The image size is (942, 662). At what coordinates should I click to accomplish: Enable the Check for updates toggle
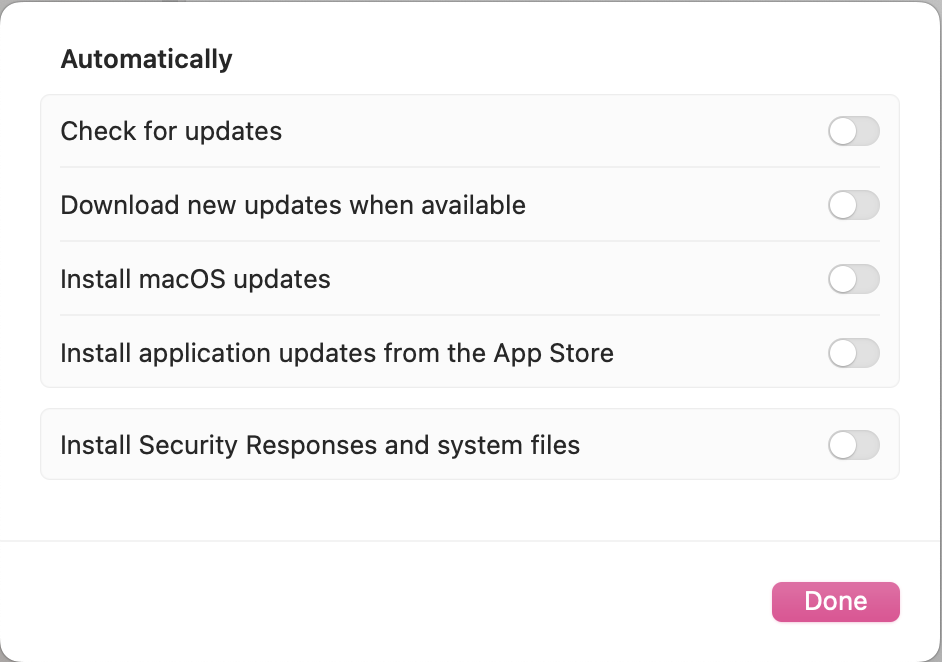(x=854, y=131)
